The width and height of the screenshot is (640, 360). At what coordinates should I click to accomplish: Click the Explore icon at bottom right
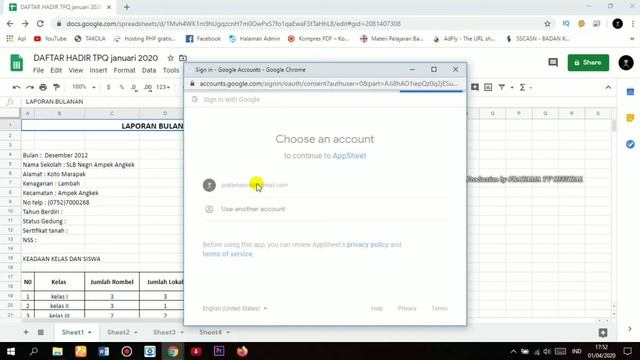click(603, 333)
